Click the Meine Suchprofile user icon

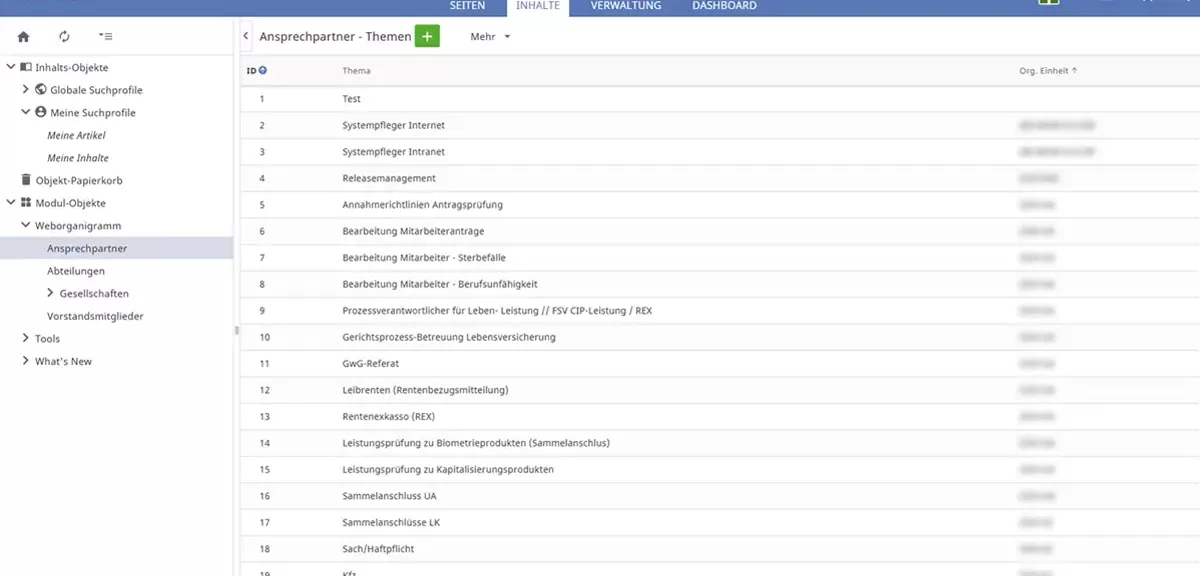click(x=39, y=112)
